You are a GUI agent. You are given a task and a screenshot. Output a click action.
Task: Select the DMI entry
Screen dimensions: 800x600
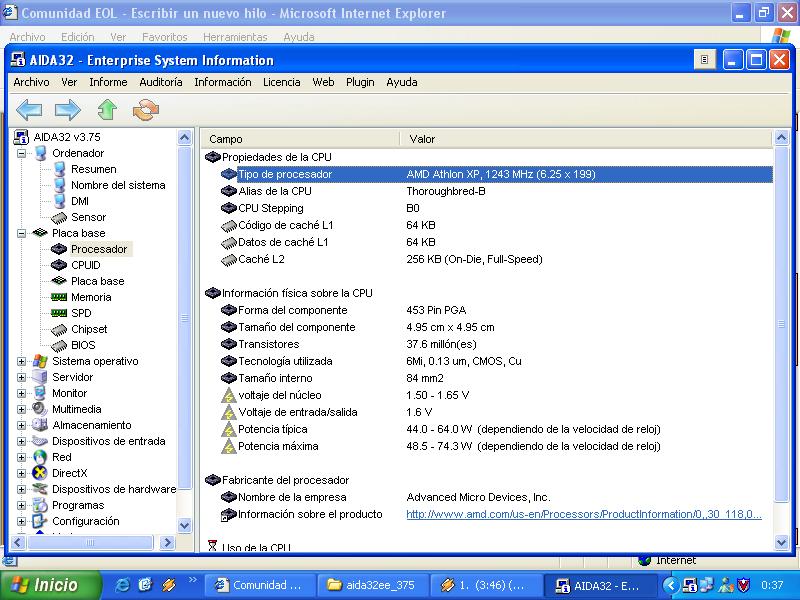[x=80, y=201]
